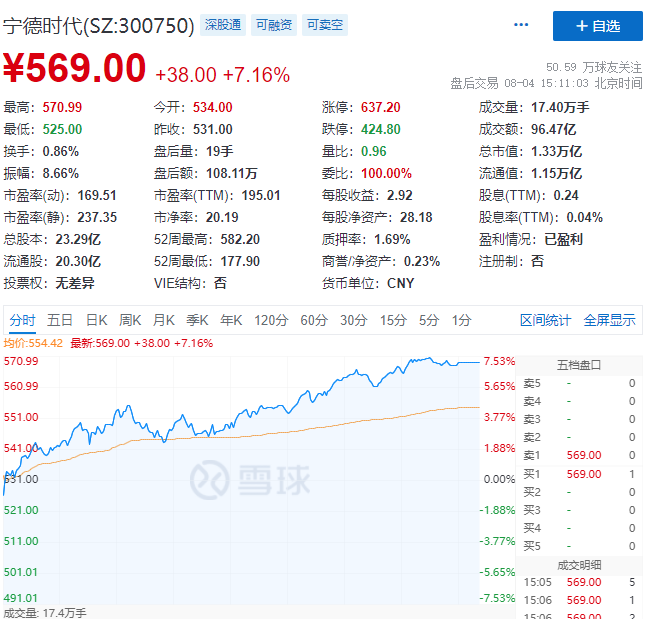Click the stock title 宁德时代(SZ:300750)

99,26
